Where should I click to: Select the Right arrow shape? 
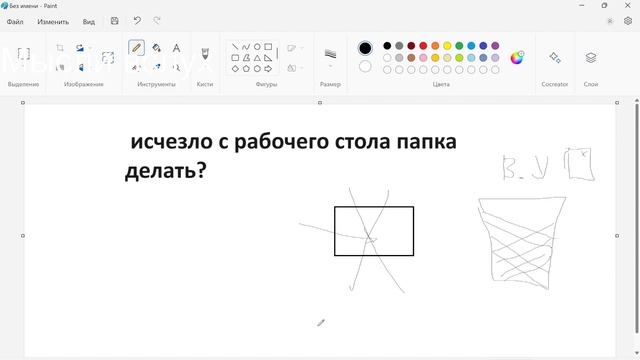click(268, 69)
